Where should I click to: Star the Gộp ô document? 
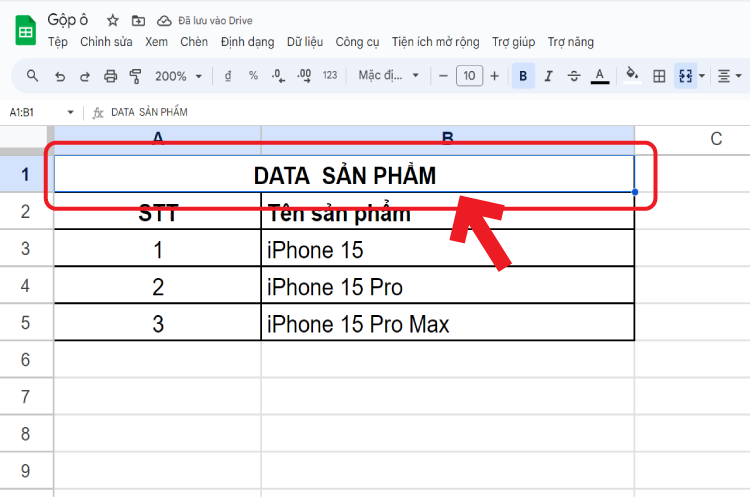(x=112, y=21)
